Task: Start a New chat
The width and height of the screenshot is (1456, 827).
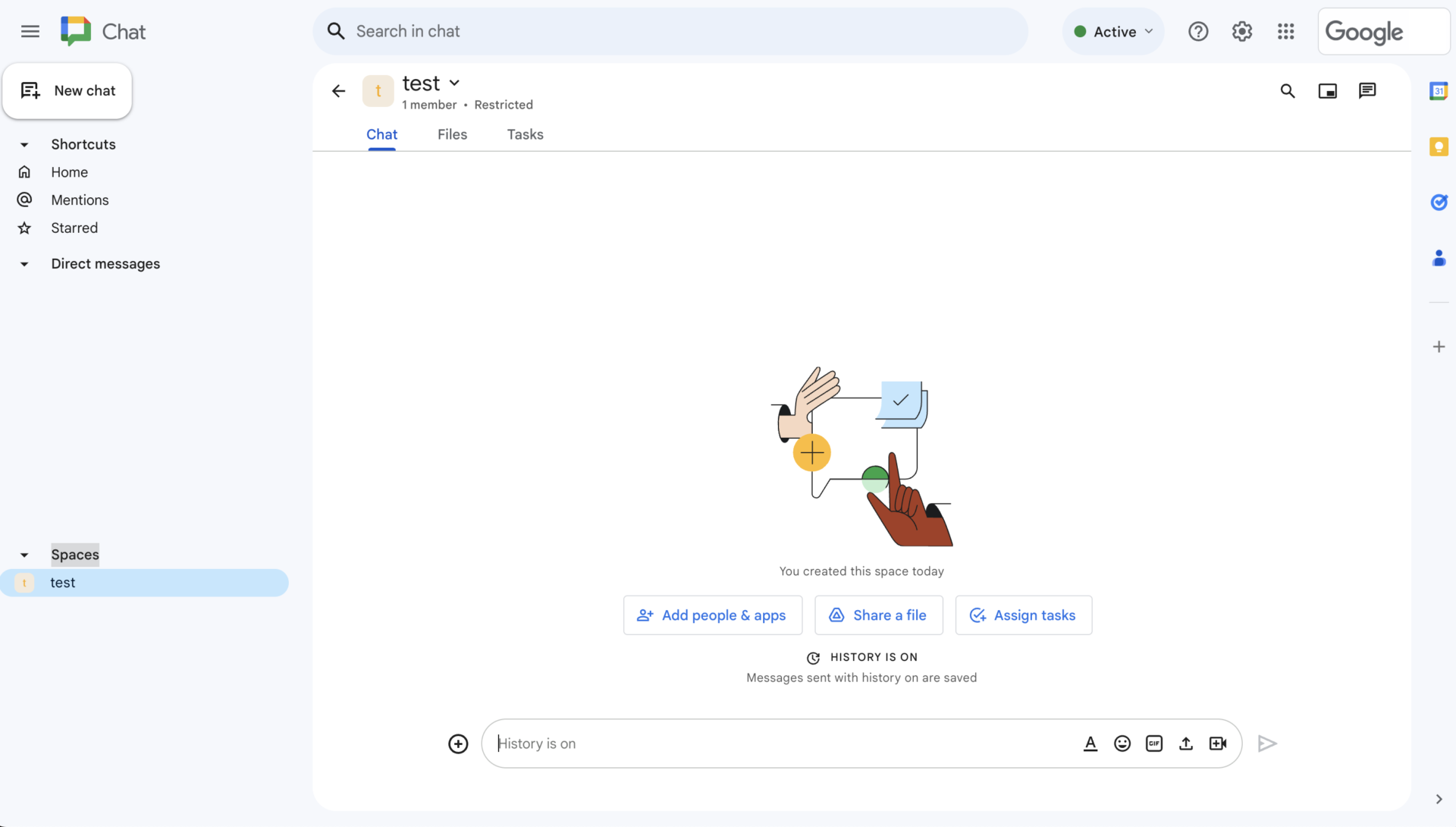Action: click(67, 90)
